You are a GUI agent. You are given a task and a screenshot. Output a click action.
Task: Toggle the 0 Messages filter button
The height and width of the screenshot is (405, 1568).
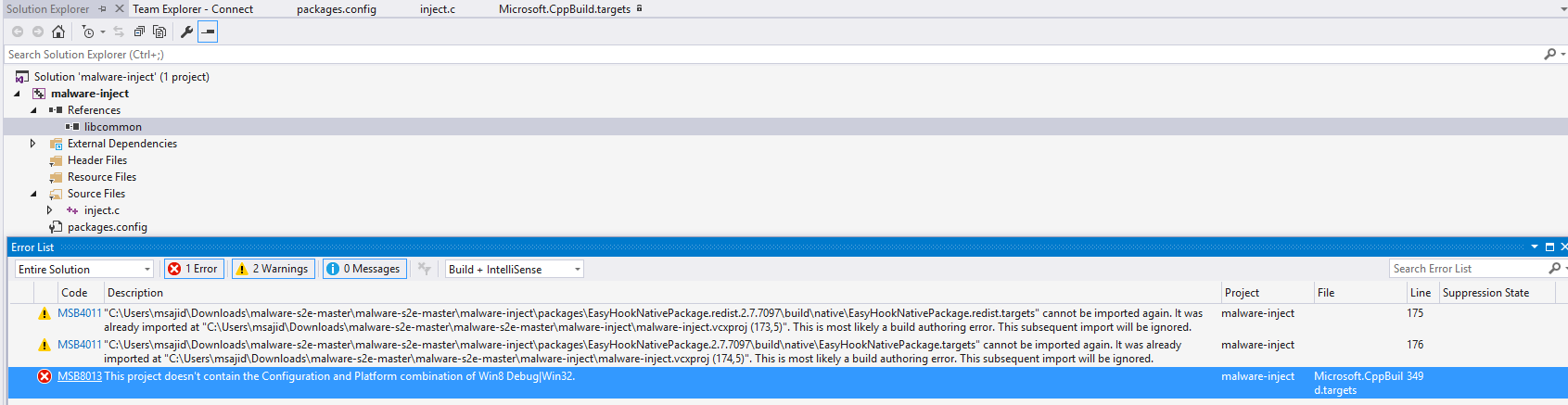tap(364, 269)
